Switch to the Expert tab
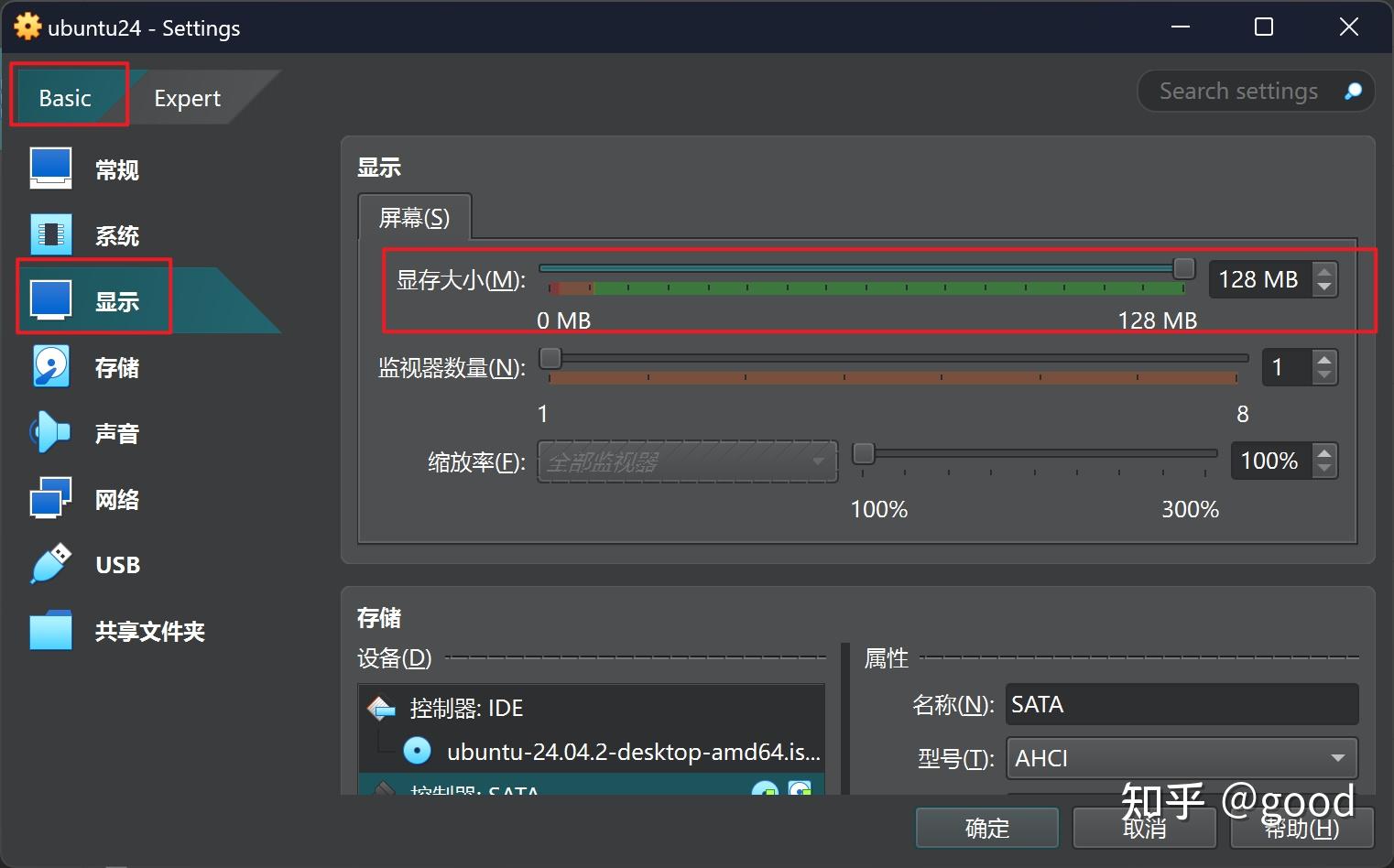 (x=186, y=97)
